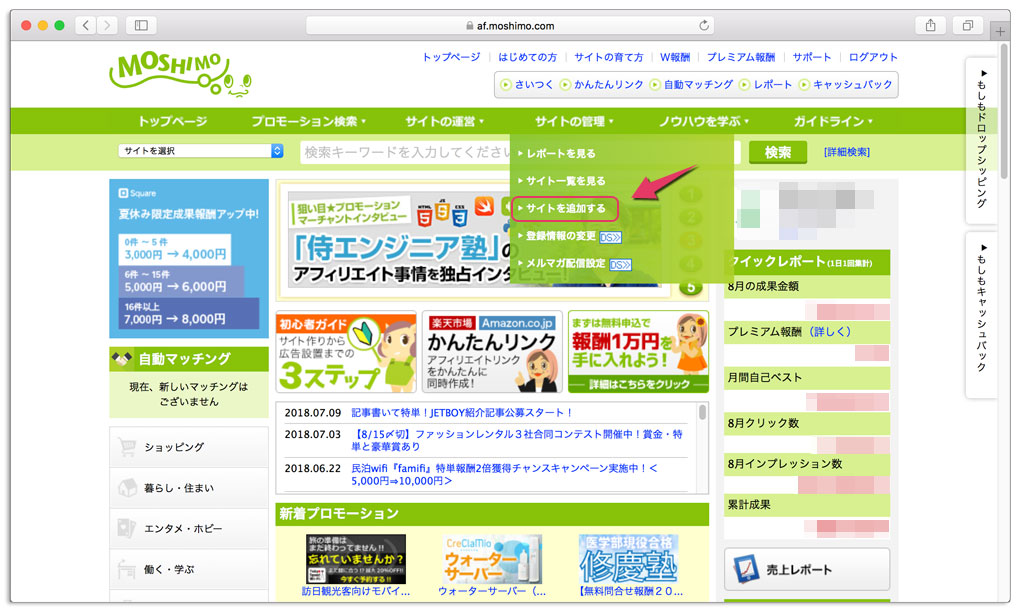Select the 自動マッチング quick access icon
The width and height of the screenshot is (1020, 612).
[654, 85]
